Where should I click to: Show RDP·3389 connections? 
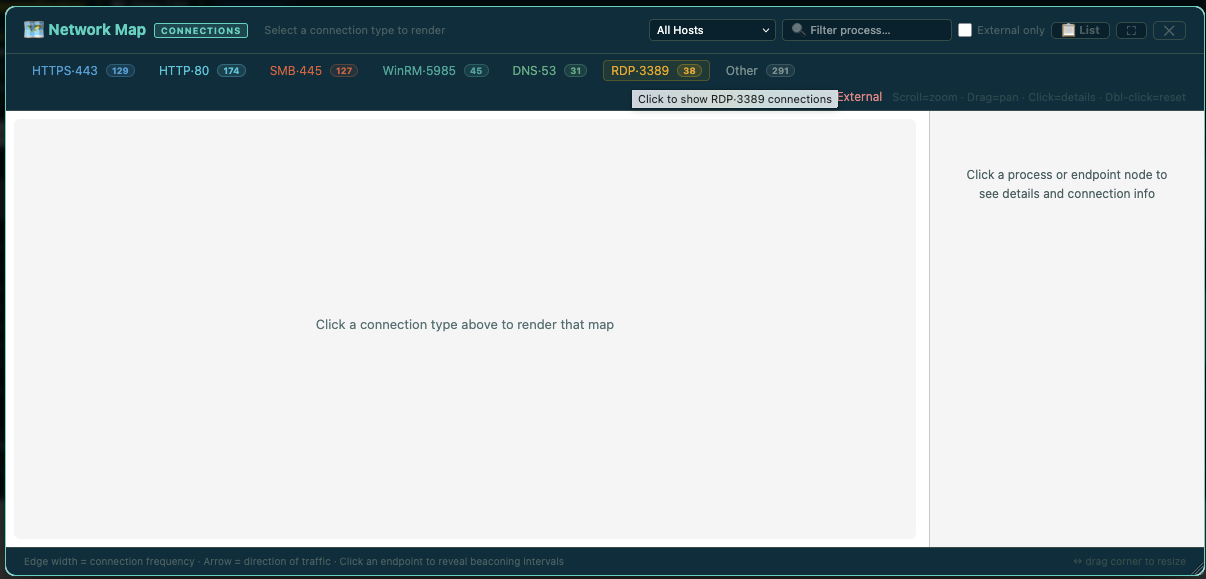click(656, 71)
